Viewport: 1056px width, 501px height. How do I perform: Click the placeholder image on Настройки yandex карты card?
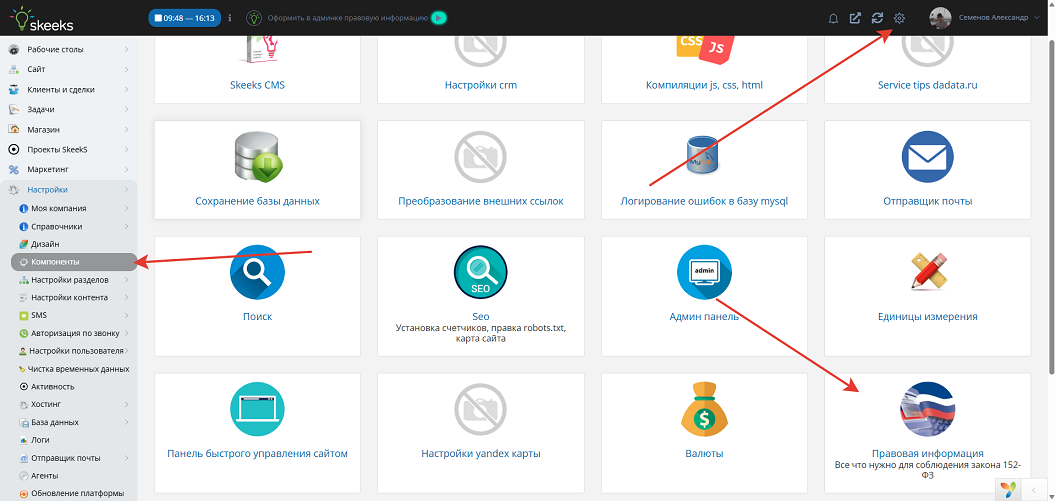pos(480,409)
